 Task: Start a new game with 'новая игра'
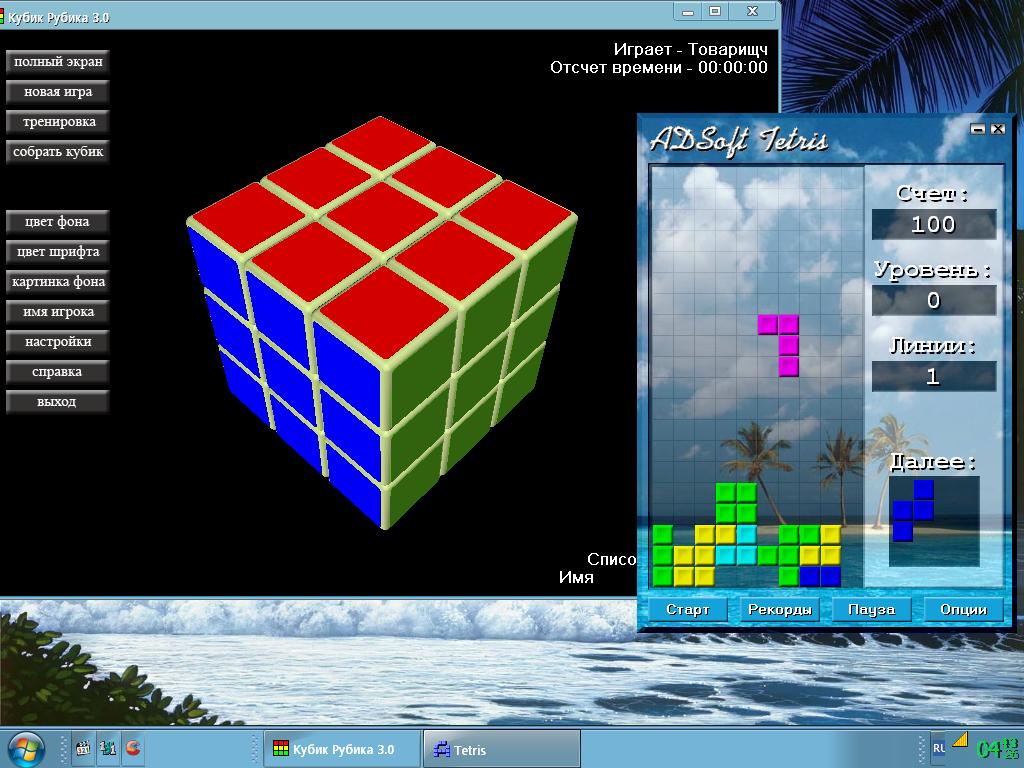[x=57, y=92]
